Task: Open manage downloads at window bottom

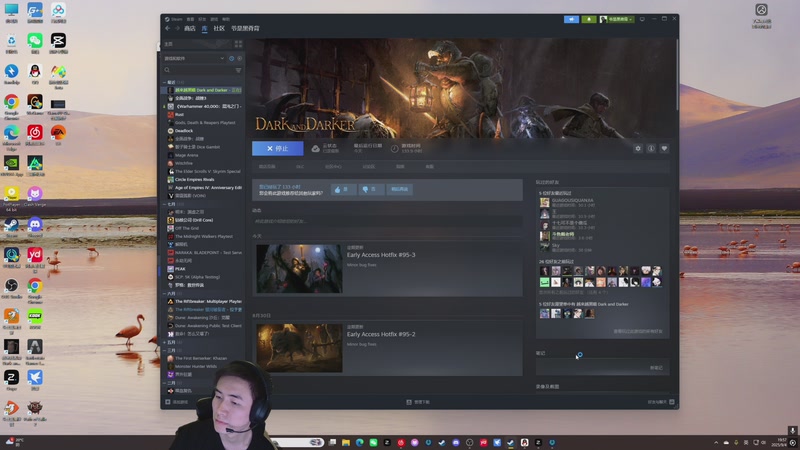Action: [418, 402]
